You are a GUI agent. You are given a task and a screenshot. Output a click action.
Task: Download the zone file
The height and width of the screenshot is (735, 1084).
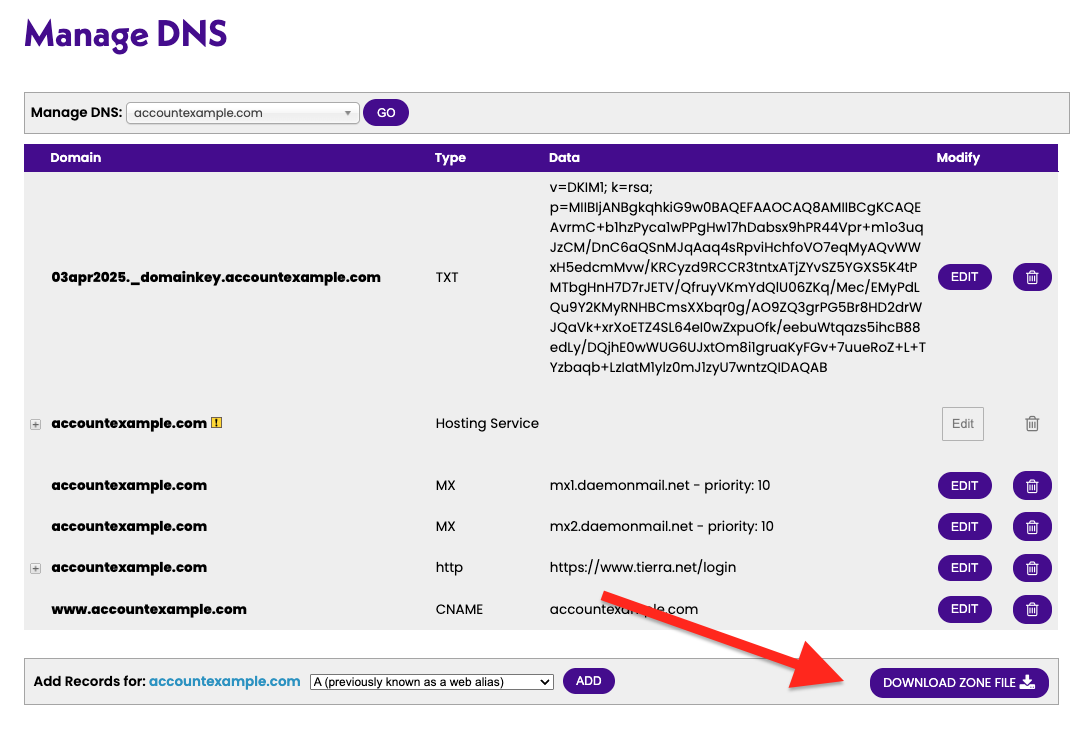click(x=958, y=683)
